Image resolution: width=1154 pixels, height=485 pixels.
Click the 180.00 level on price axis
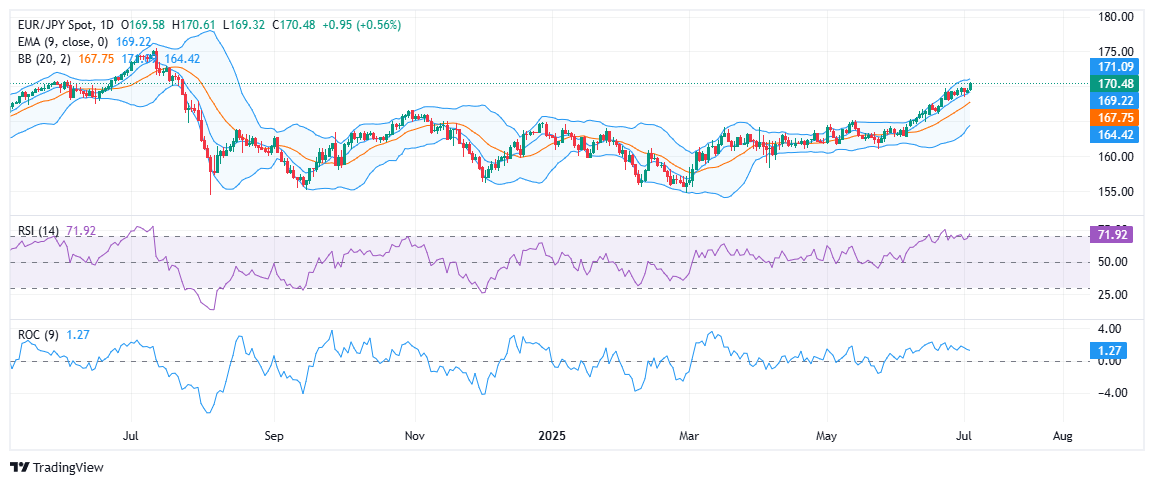pyautogui.click(x=1114, y=17)
